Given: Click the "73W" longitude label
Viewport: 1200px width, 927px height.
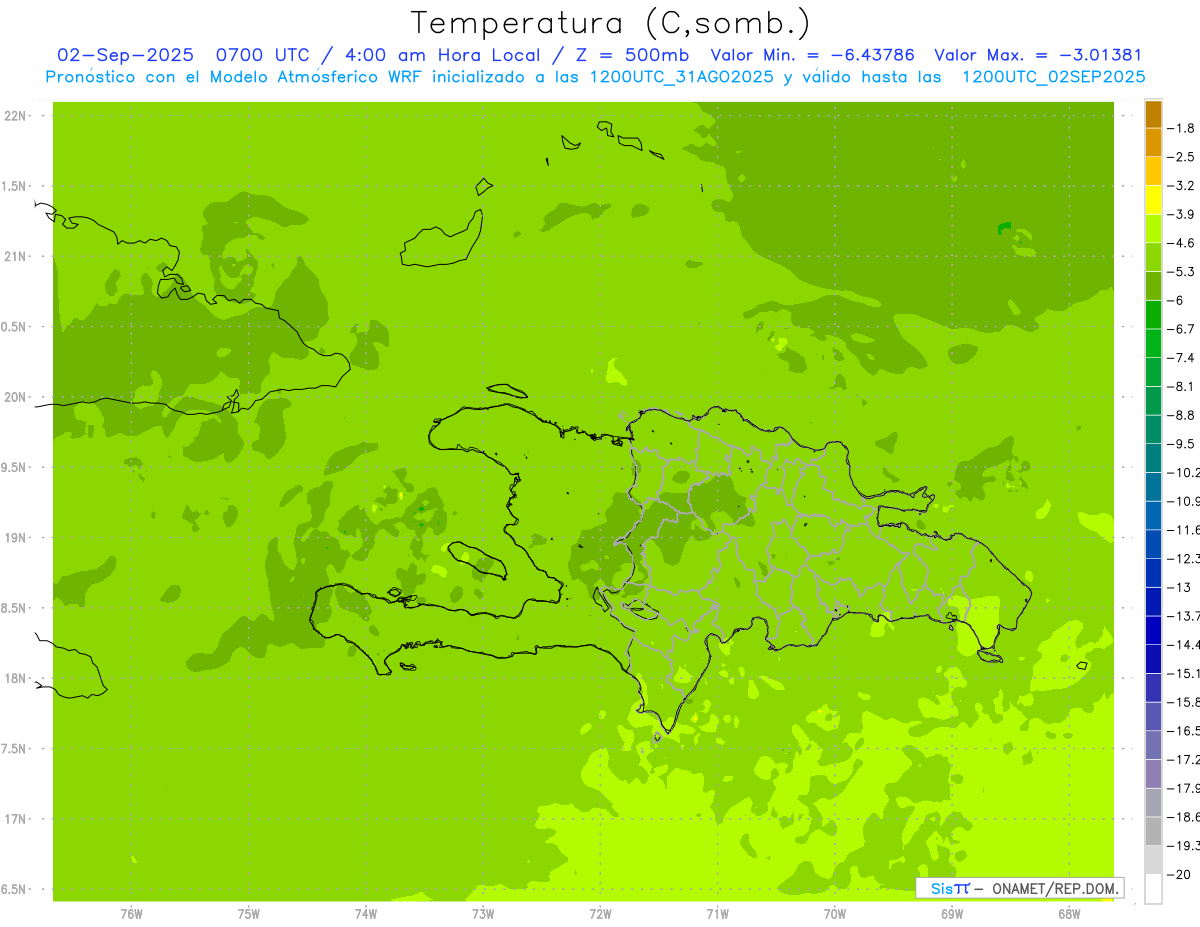Looking at the screenshot, I should tap(483, 913).
